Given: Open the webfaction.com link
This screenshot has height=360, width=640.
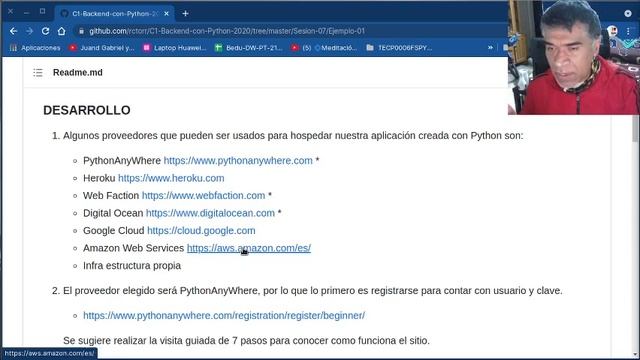Looking at the screenshot, I should click(203, 196).
